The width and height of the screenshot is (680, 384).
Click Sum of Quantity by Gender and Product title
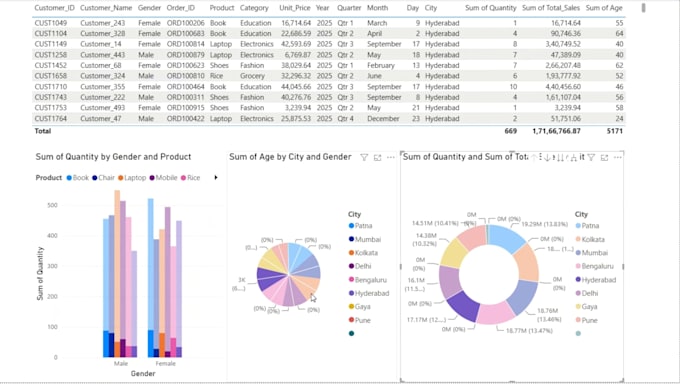(113, 157)
